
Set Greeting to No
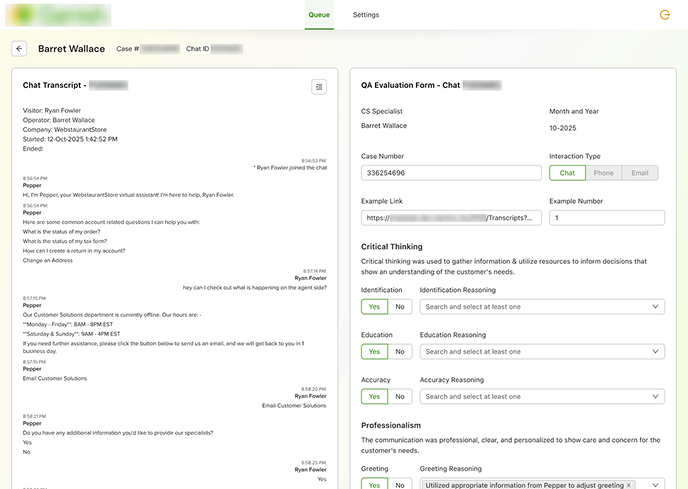tap(400, 484)
